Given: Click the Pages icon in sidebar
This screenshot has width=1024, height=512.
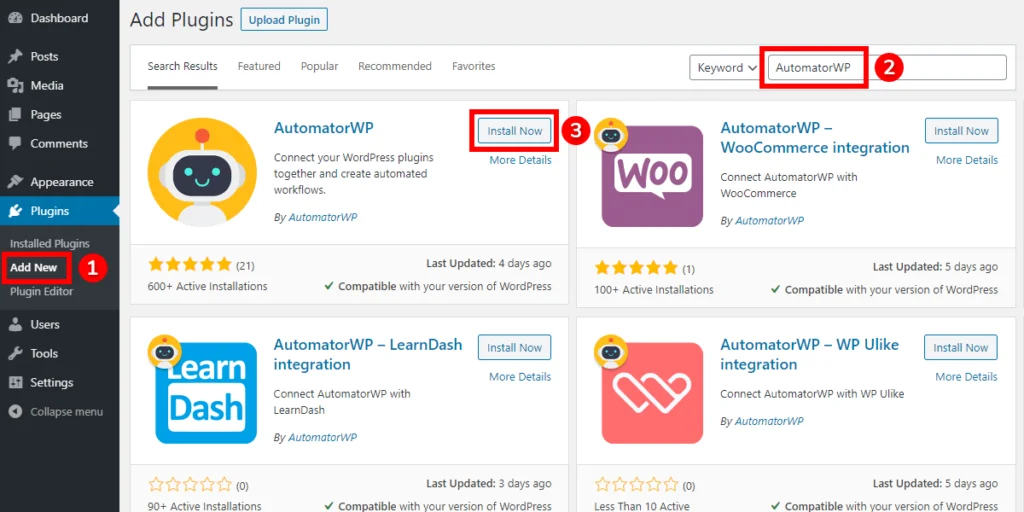Looking at the screenshot, I should (x=15, y=115).
